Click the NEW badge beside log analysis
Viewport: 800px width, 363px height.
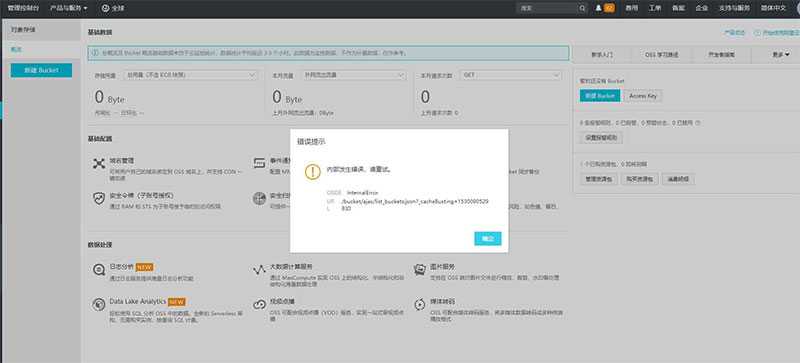(145, 267)
